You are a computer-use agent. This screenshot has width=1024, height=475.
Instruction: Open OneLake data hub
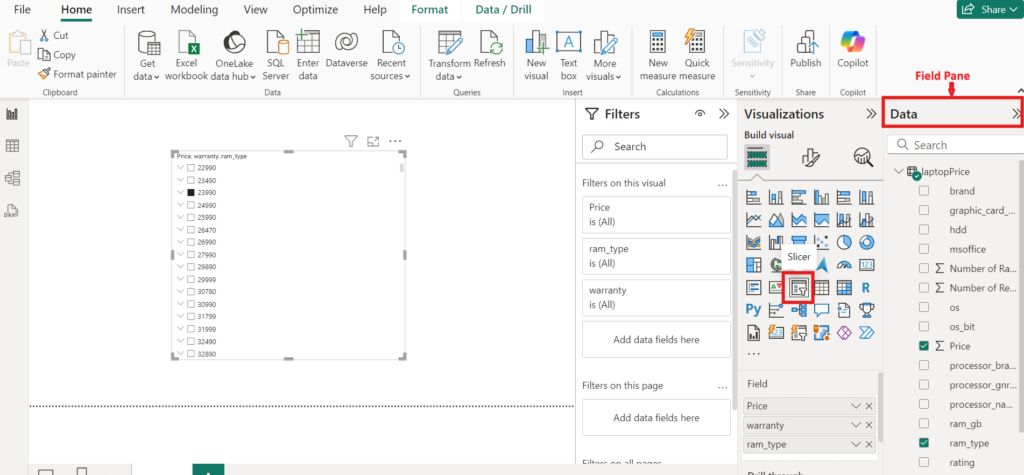click(234, 56)
